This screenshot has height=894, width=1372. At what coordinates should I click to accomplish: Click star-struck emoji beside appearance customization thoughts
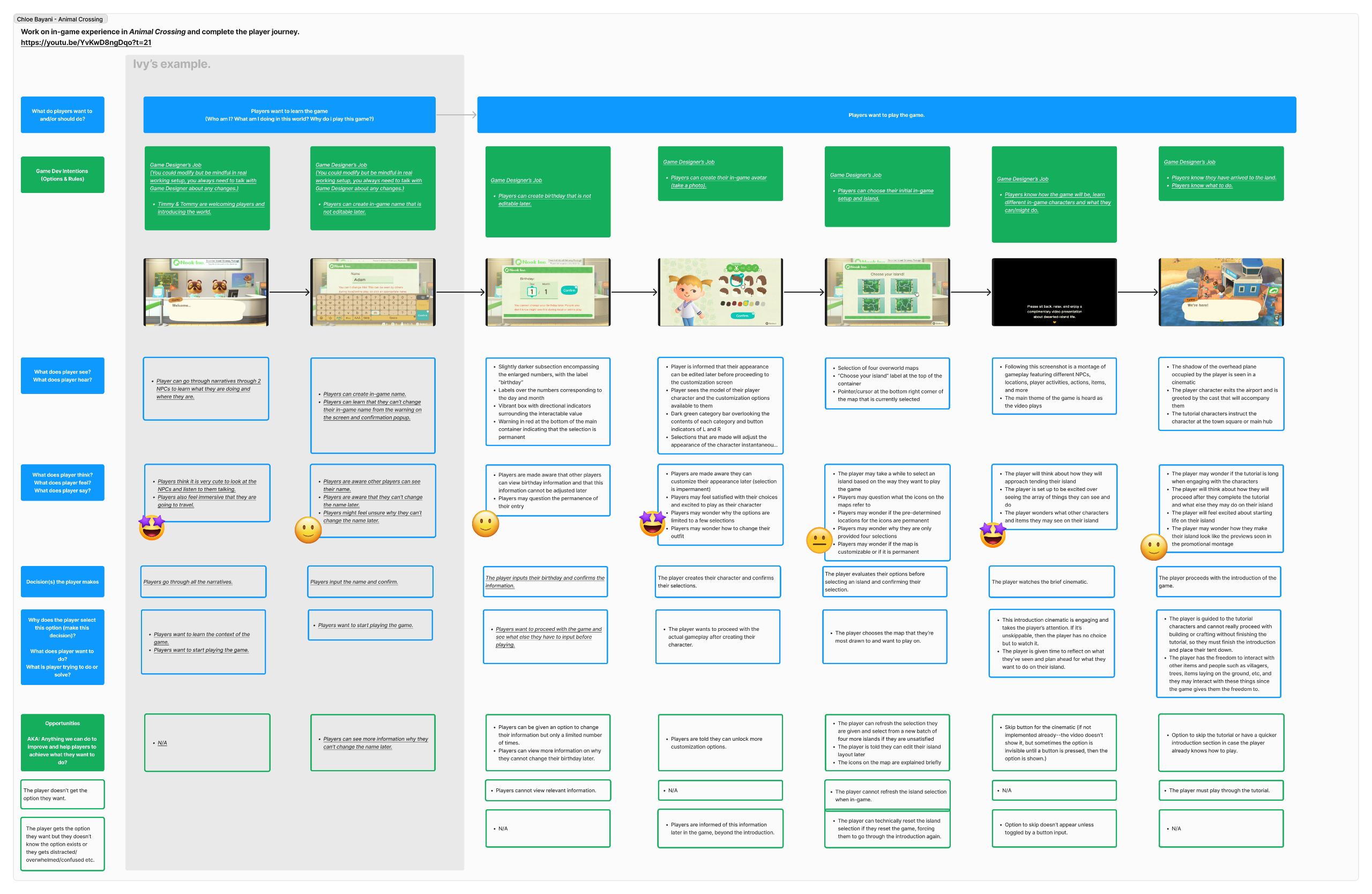[x=652, y=523]
